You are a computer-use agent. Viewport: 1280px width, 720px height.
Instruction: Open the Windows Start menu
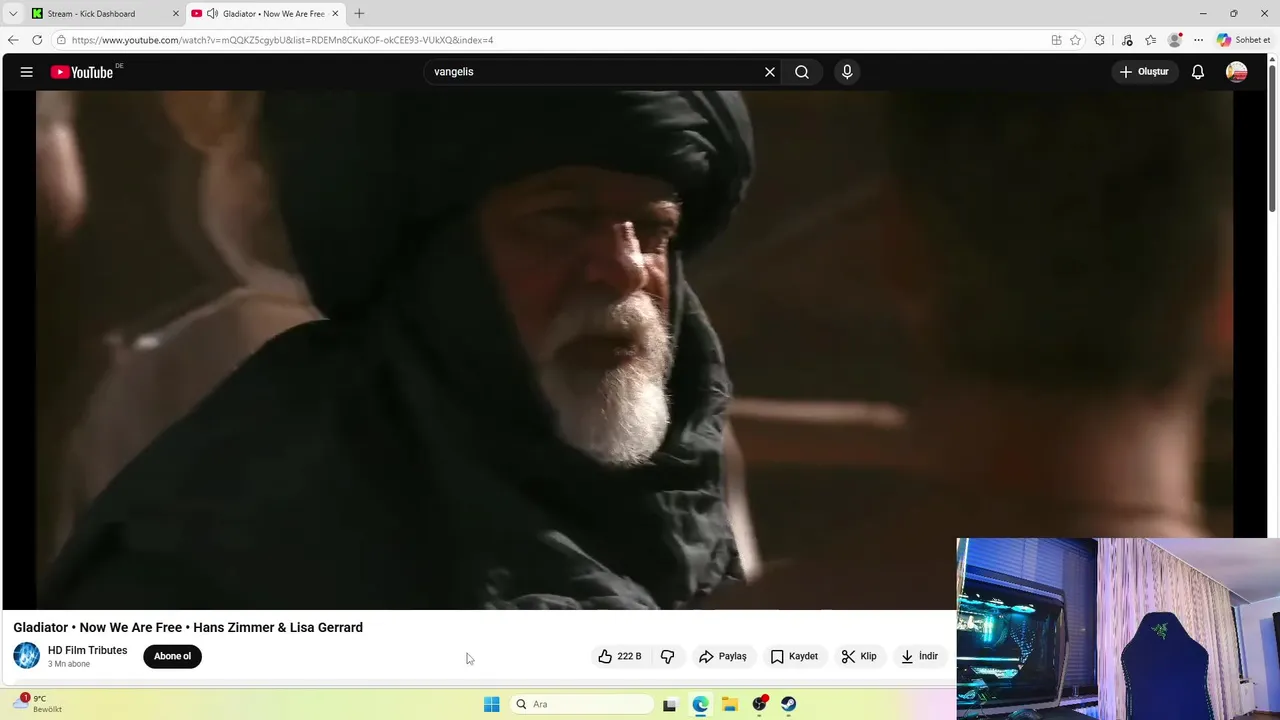click(491, 704)
